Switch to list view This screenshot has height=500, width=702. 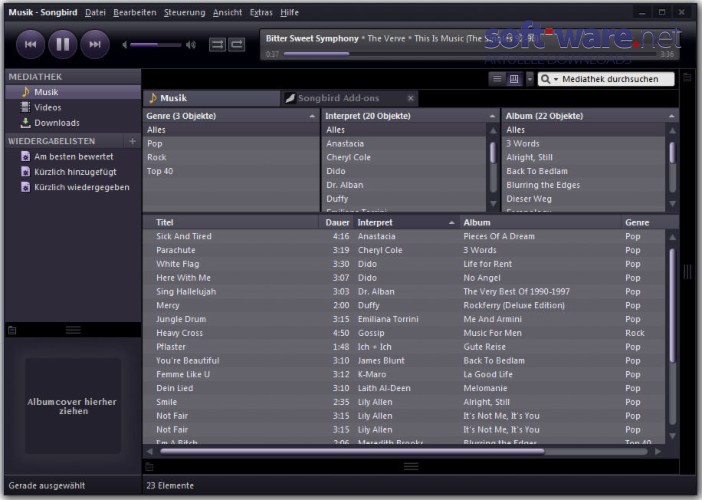pos(497,79)
